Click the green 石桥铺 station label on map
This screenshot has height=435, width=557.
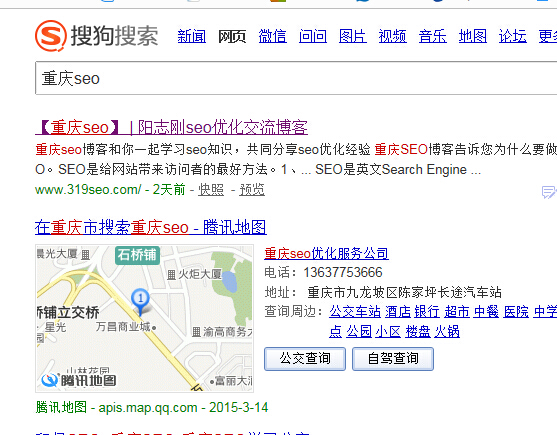pos(137,255)
